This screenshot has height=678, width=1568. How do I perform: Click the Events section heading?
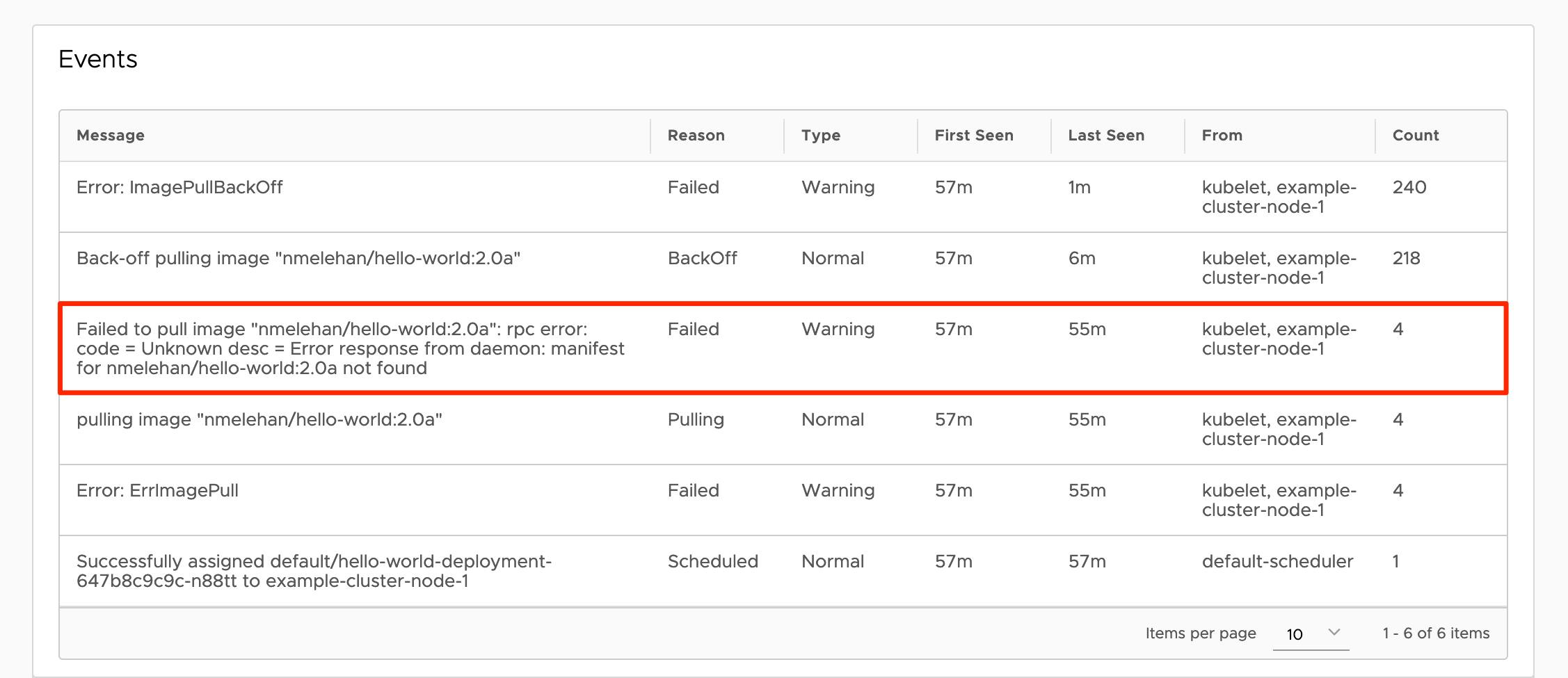coord(98,60)
